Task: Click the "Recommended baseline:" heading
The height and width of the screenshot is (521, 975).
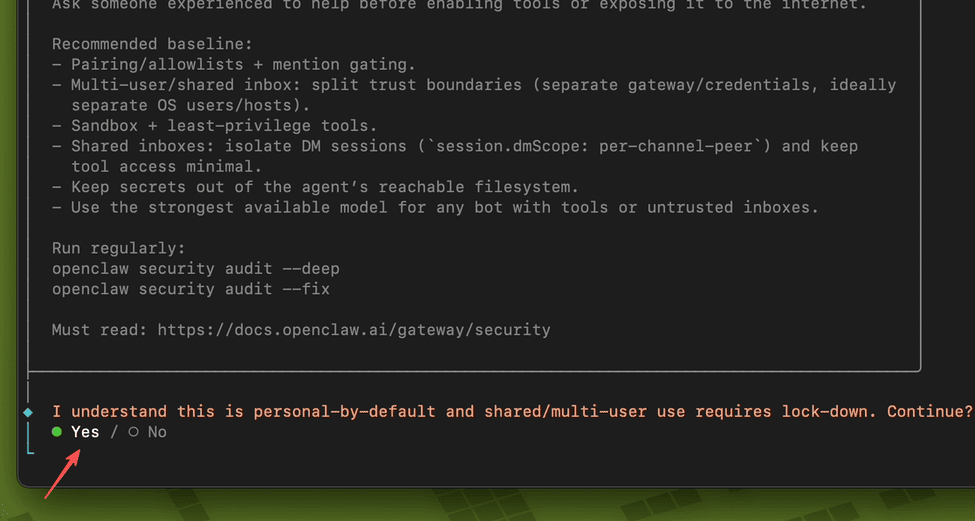Action: click(153, 44)
